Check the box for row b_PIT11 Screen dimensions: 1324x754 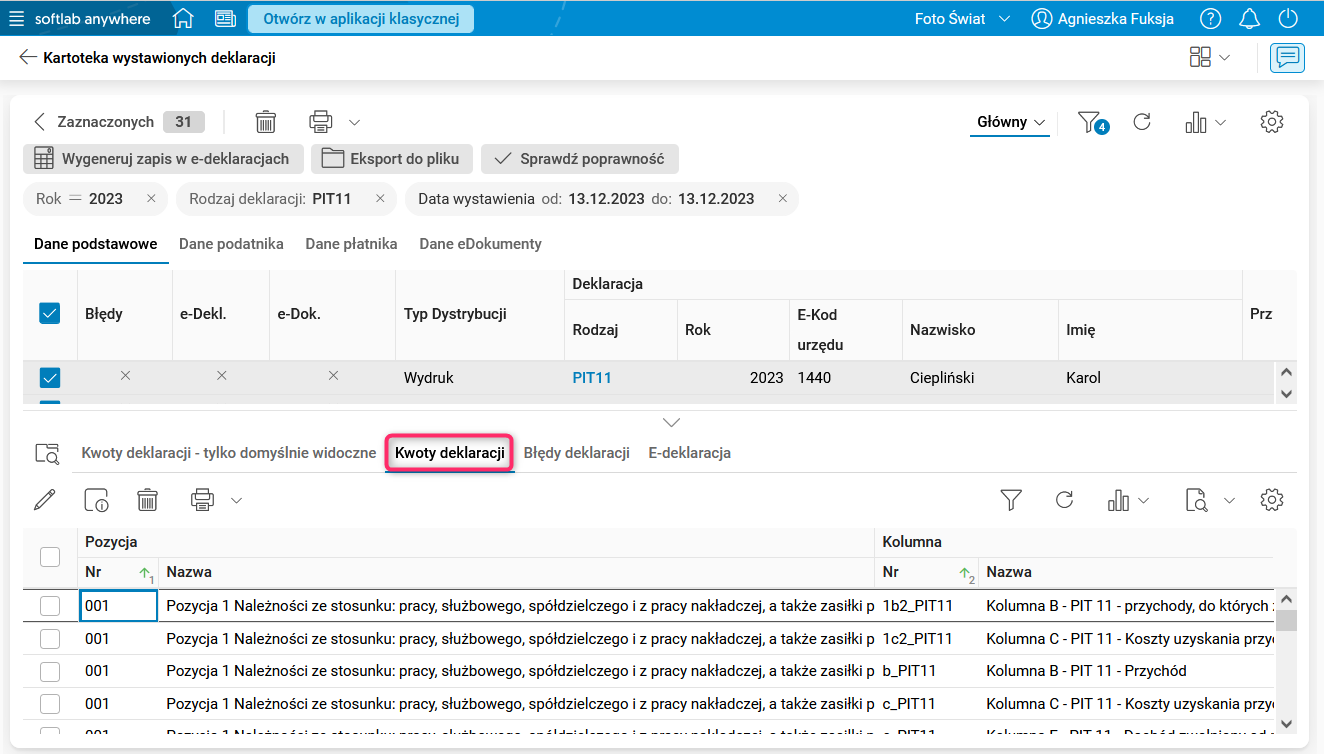49,671
